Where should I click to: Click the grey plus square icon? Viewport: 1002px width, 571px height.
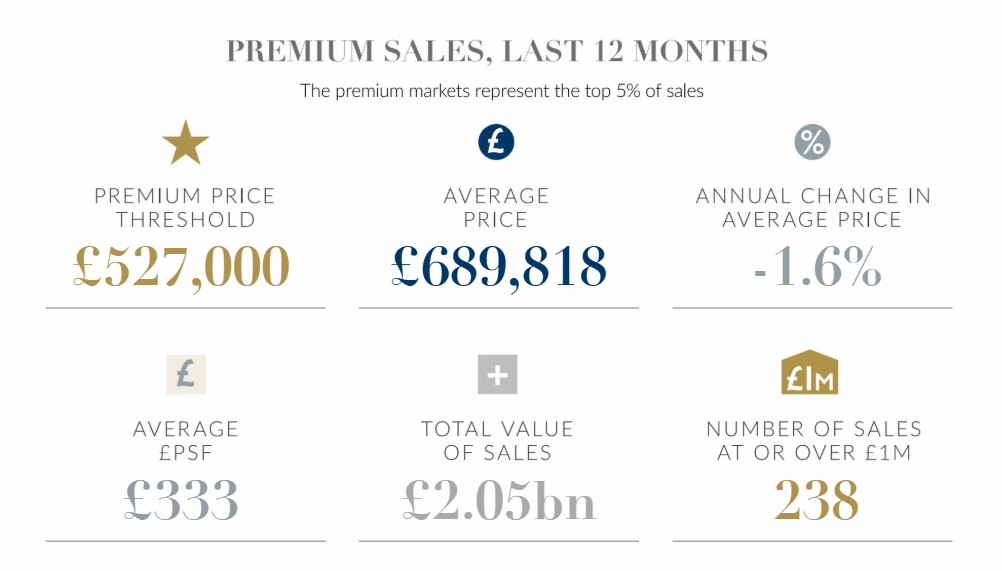(497, 375)
